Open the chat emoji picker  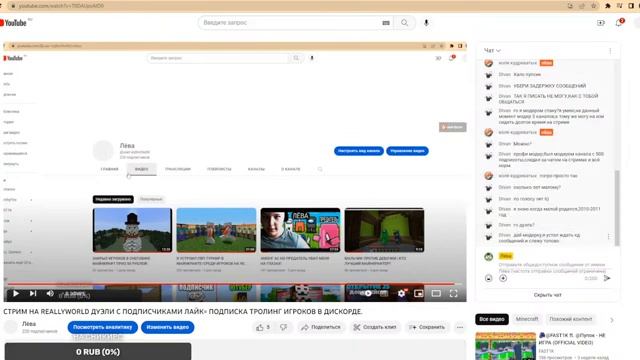click(x=489, y=278)
